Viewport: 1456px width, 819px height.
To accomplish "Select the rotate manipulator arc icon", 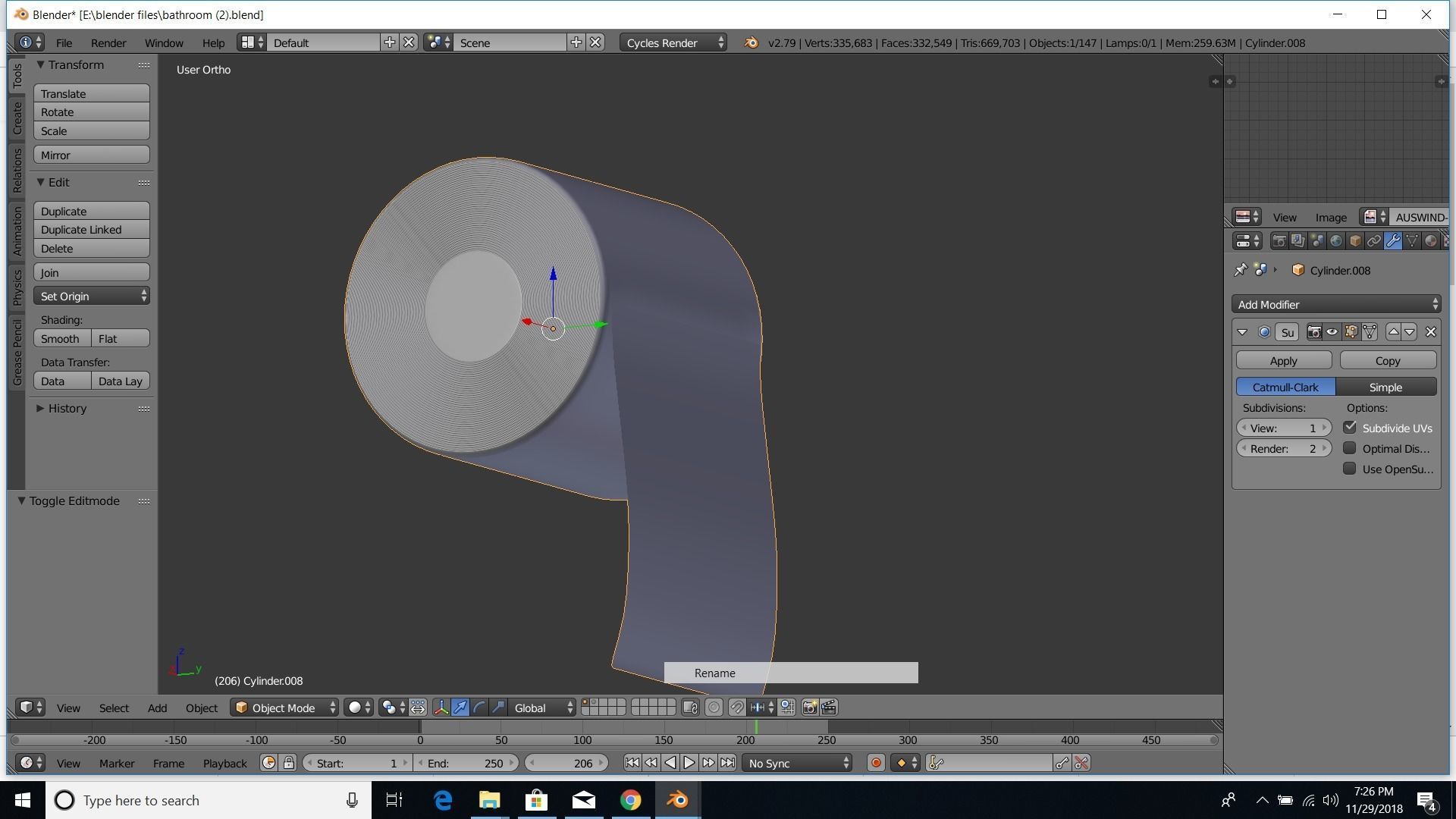I will (479, 708).
